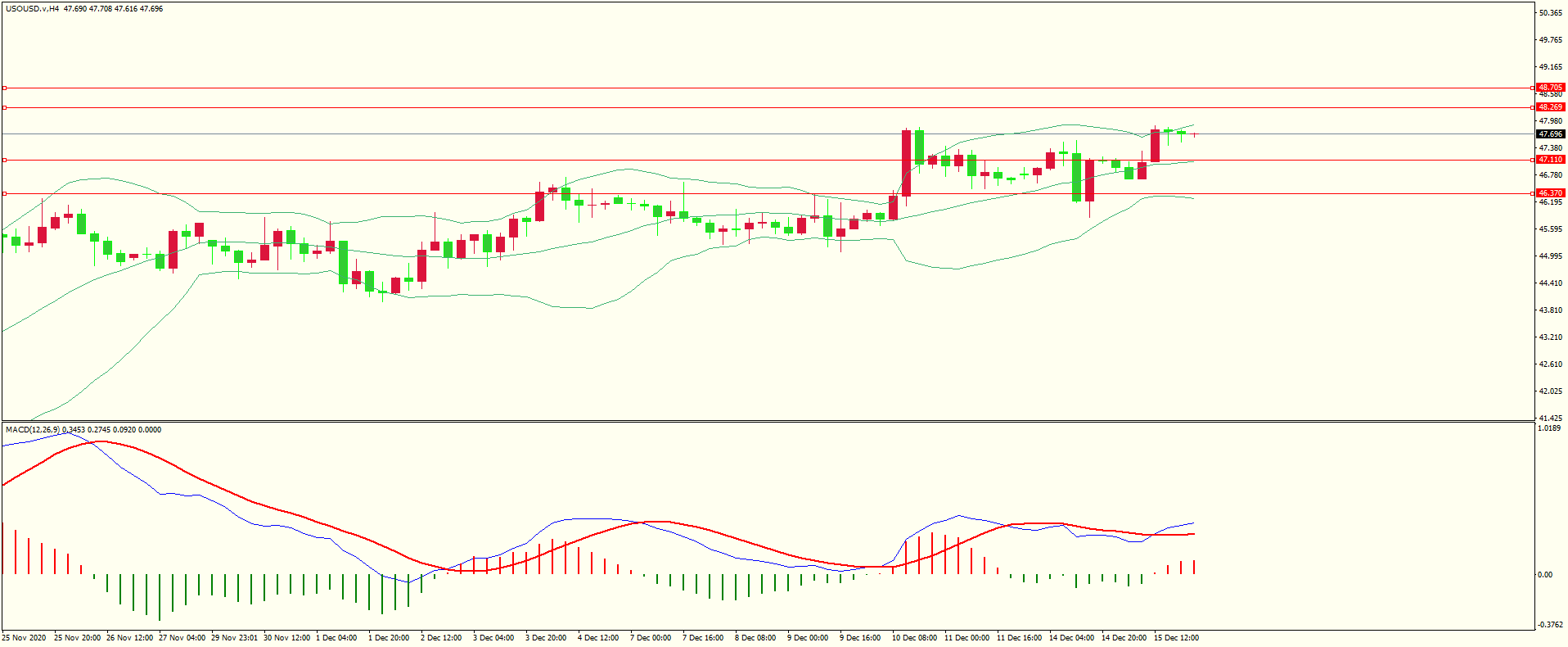This screenshot has height=647, width=1568.
Task: Select the 46.370 red price label
Action: click(1550, 193)
